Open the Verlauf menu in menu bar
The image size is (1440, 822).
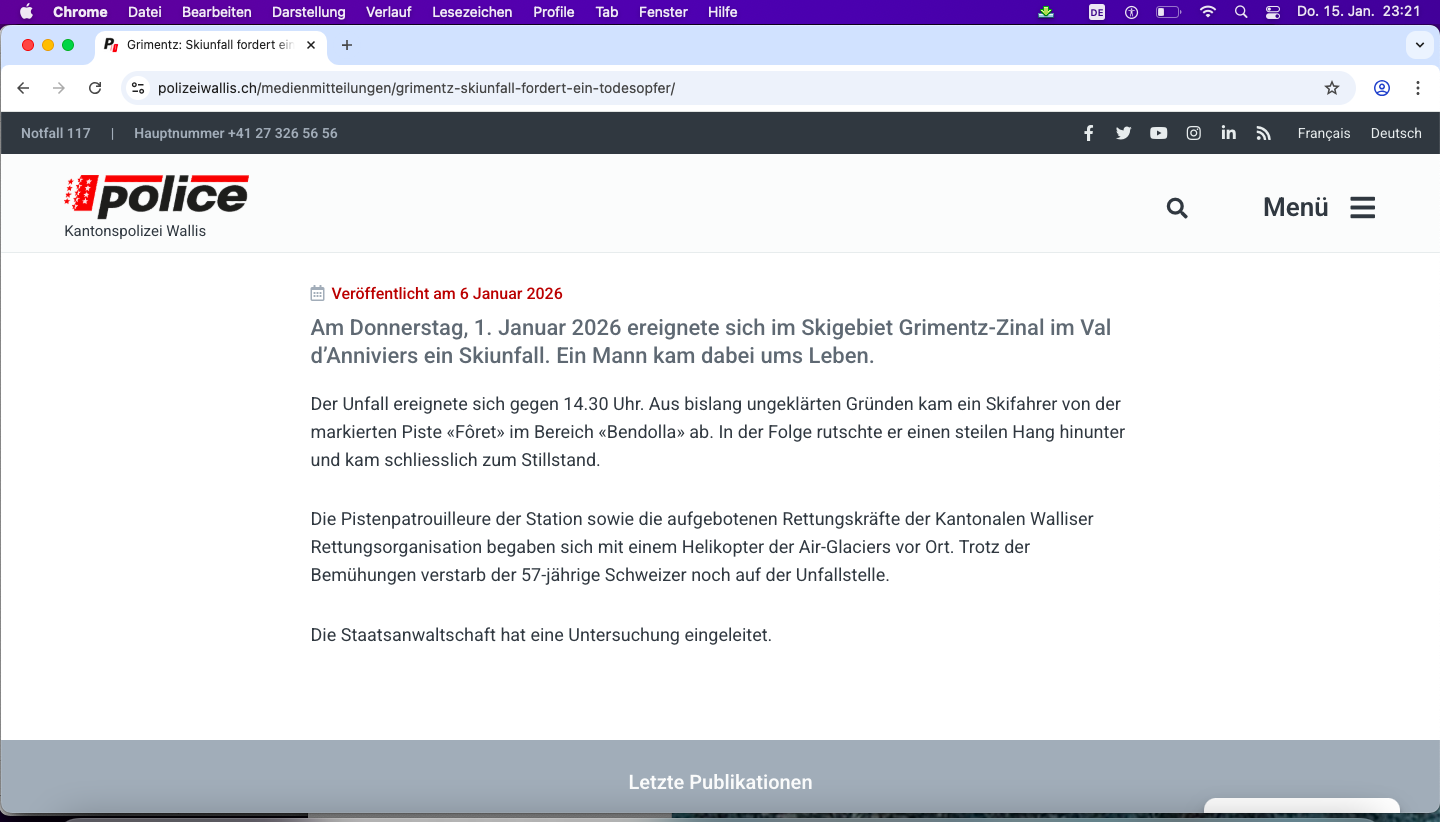[388, 12]
